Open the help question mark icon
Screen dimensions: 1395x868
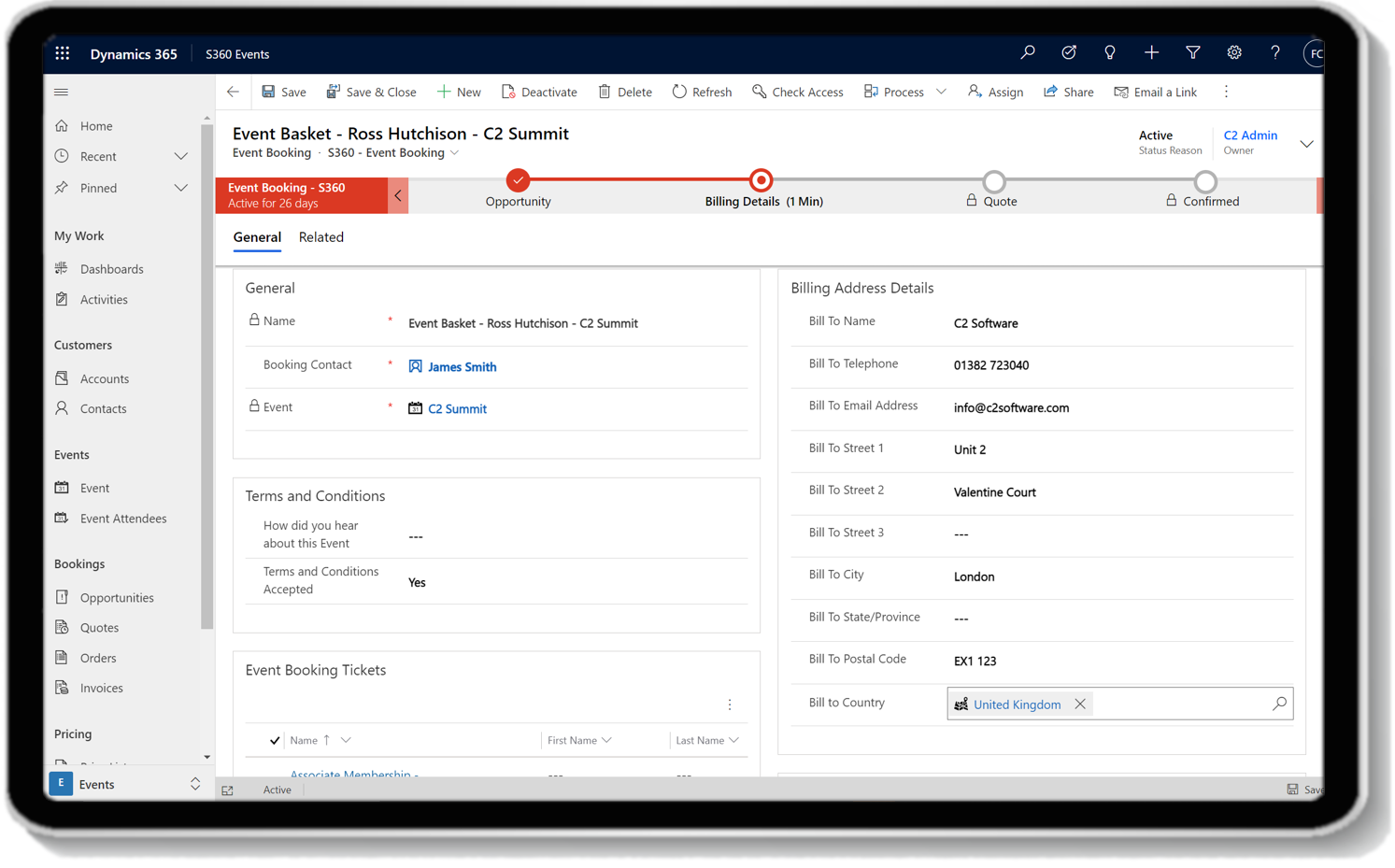(x=1275, y=53)
